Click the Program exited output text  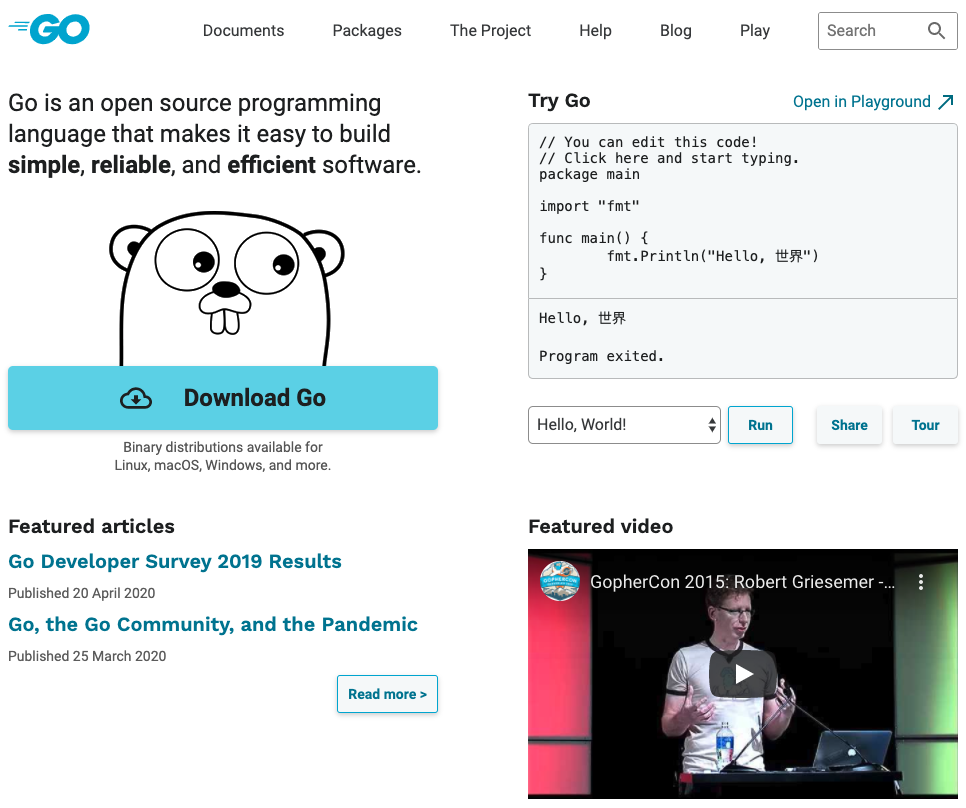pyautogui.click(x=601, y=356)
